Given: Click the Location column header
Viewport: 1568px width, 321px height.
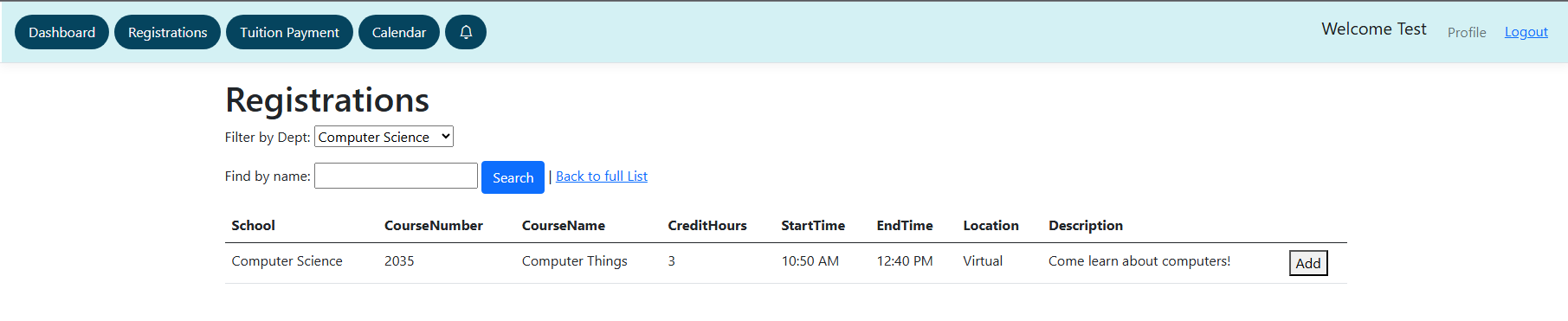Looking at the screenshot, I should click(x=991, y=226).
